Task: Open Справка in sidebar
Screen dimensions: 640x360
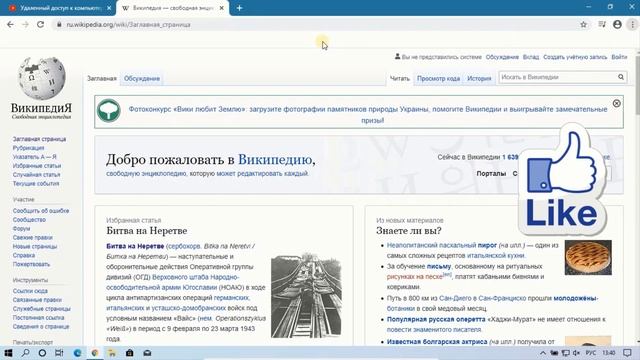Action: click(x=24, y=256)
